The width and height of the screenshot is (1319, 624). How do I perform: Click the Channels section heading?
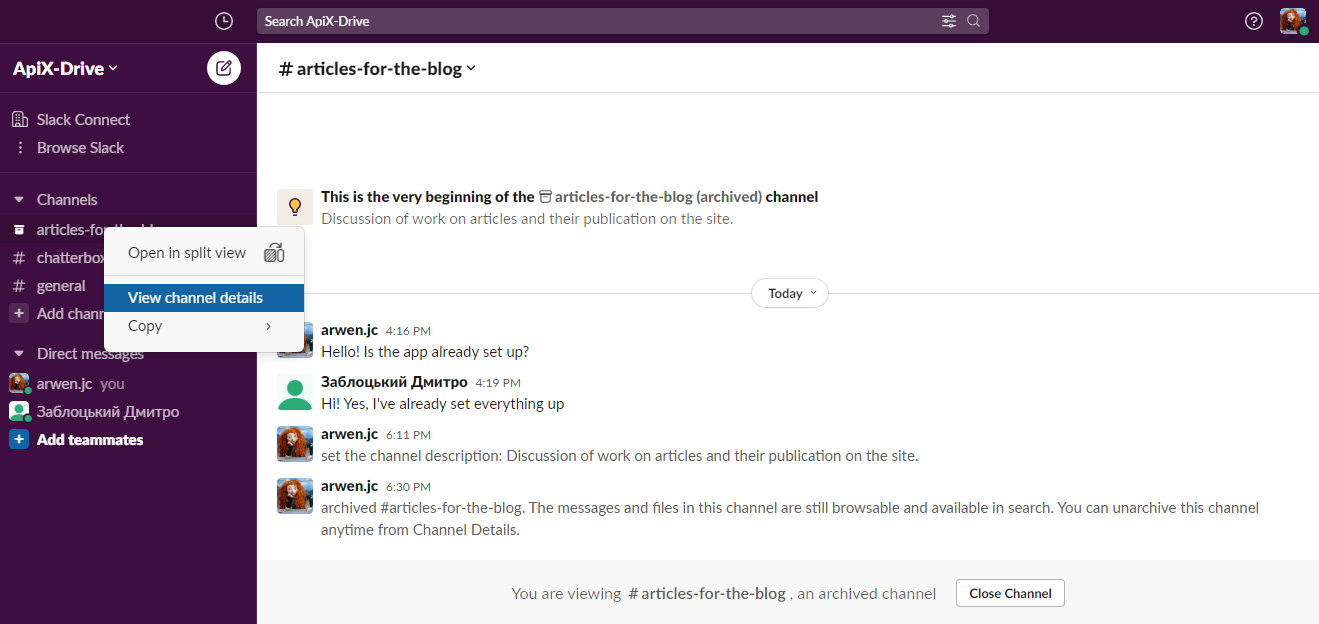tap(67, 199)
